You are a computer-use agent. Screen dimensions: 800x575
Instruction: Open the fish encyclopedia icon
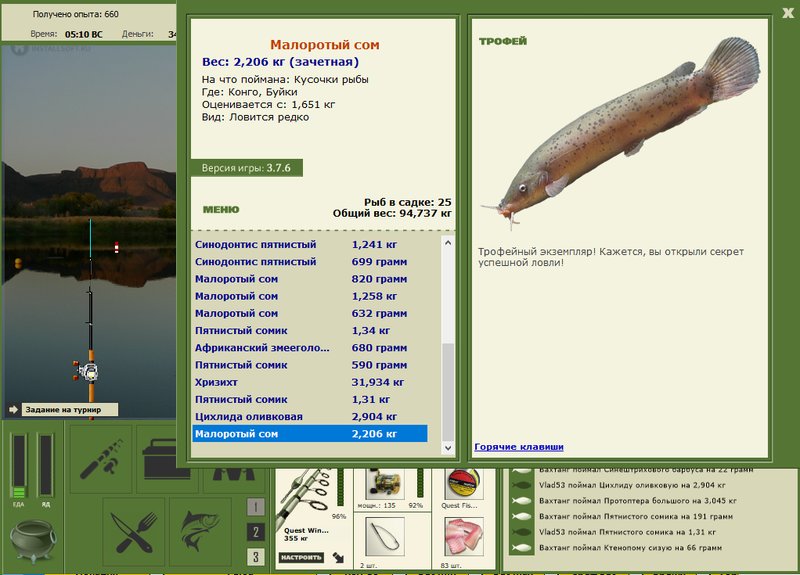(200, 533)
